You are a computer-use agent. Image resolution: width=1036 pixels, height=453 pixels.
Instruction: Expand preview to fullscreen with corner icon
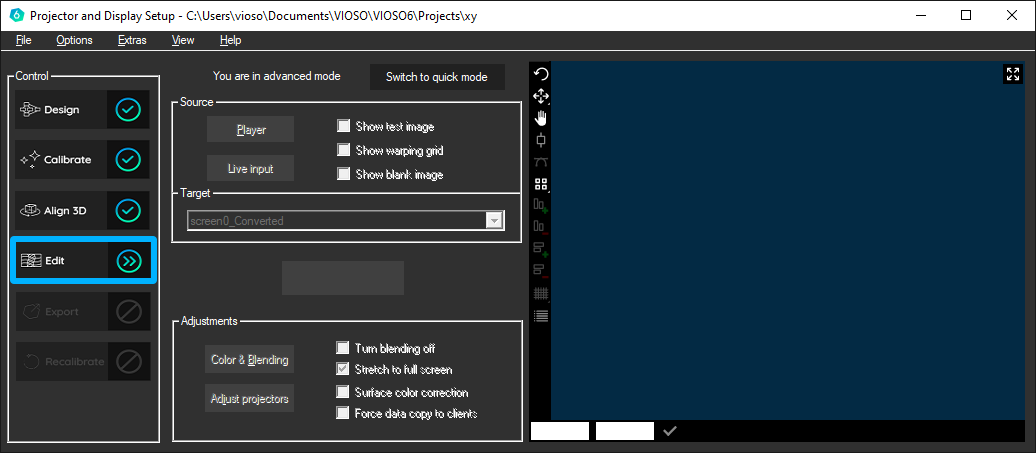(x=1012, y=74)
